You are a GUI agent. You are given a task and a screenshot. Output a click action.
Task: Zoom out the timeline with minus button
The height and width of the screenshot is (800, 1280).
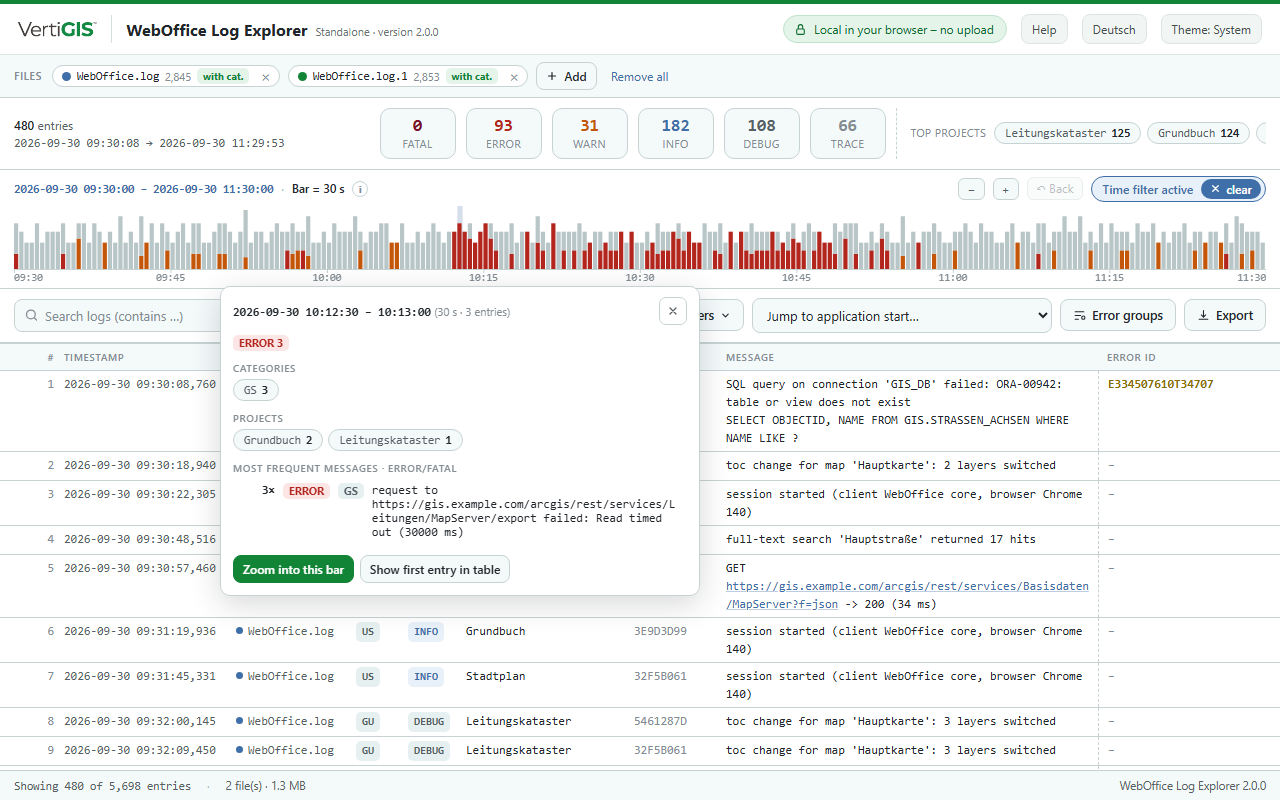(x=971, y=189)
